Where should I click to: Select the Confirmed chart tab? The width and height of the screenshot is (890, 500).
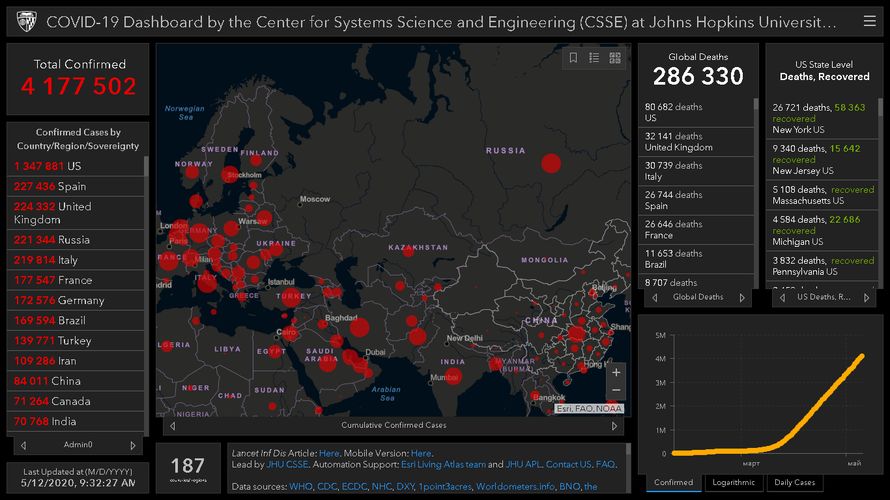tap(673, 482)
